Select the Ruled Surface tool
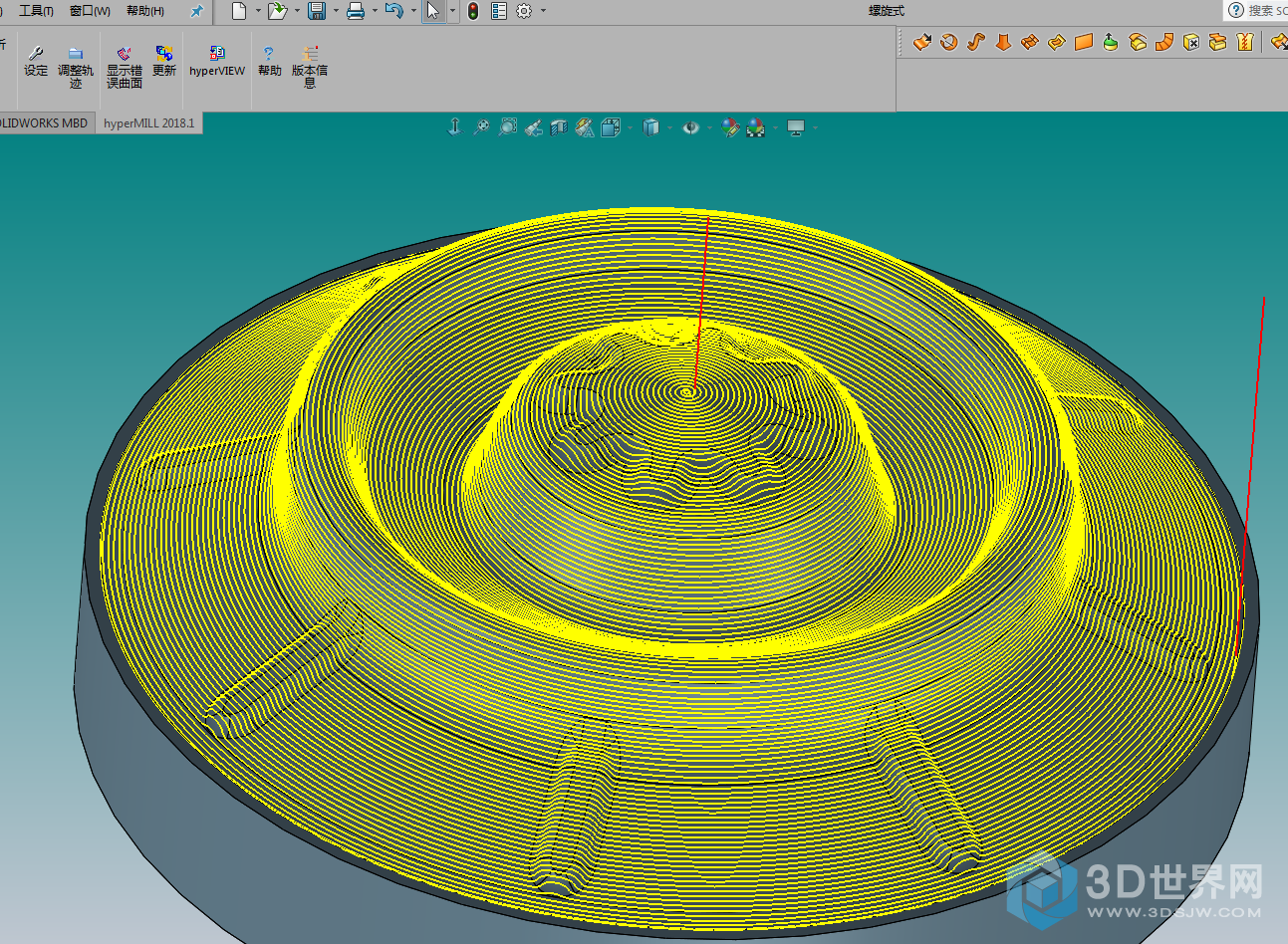Image resolution: width=1288 pixels, height=944 pixels. (x=1138, y=42)
